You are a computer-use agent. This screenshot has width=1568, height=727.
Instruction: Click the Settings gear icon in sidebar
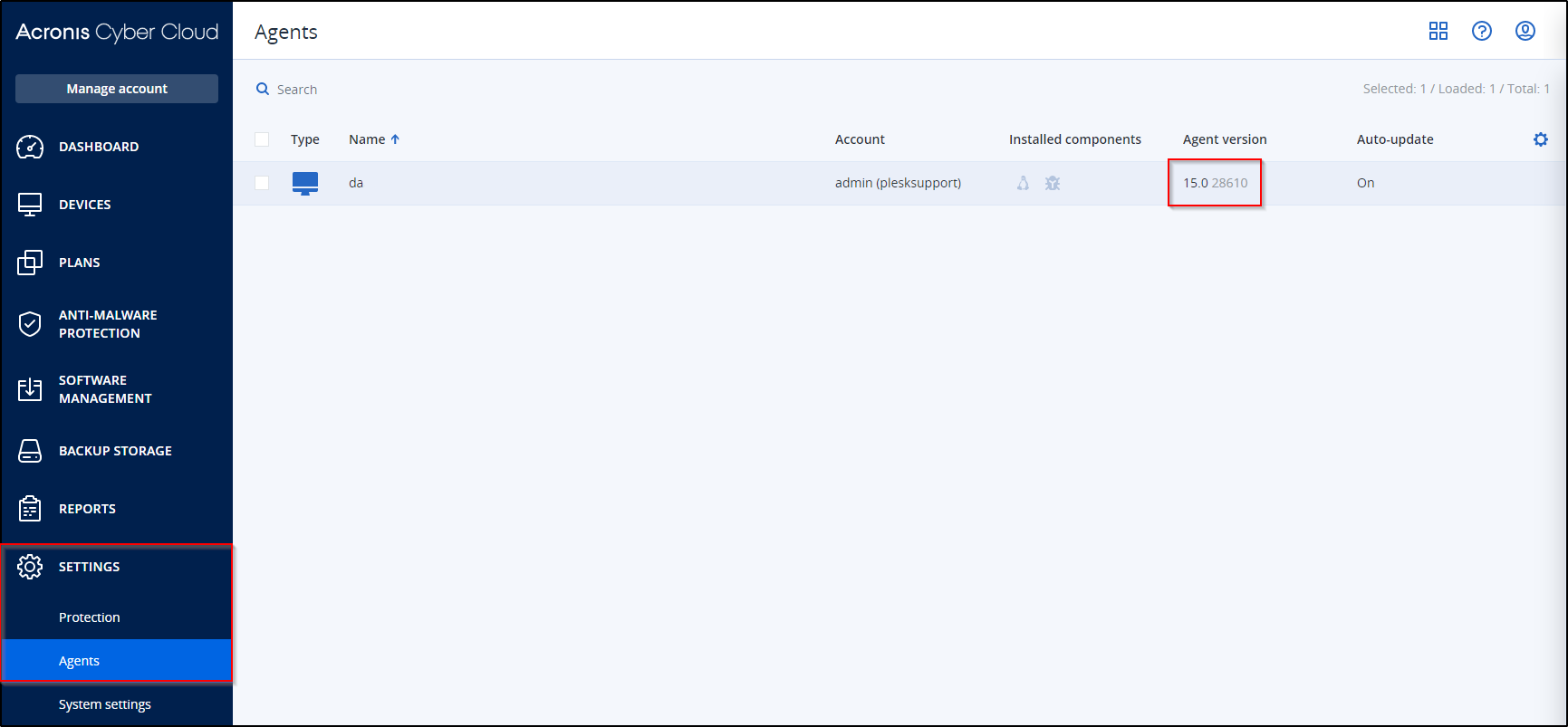[30, 567]
